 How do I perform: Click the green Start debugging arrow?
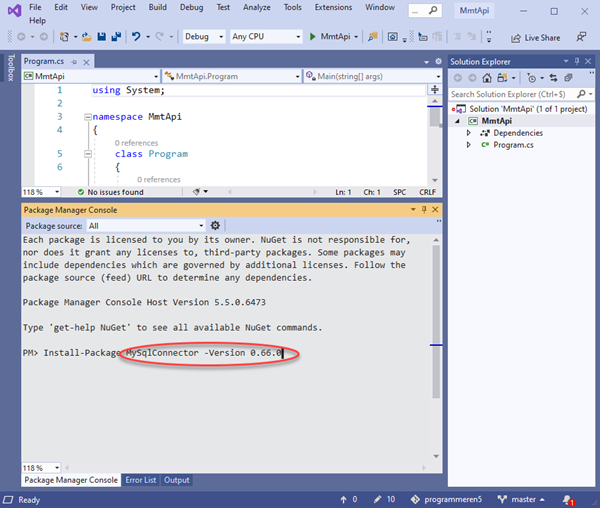[313, 37]
